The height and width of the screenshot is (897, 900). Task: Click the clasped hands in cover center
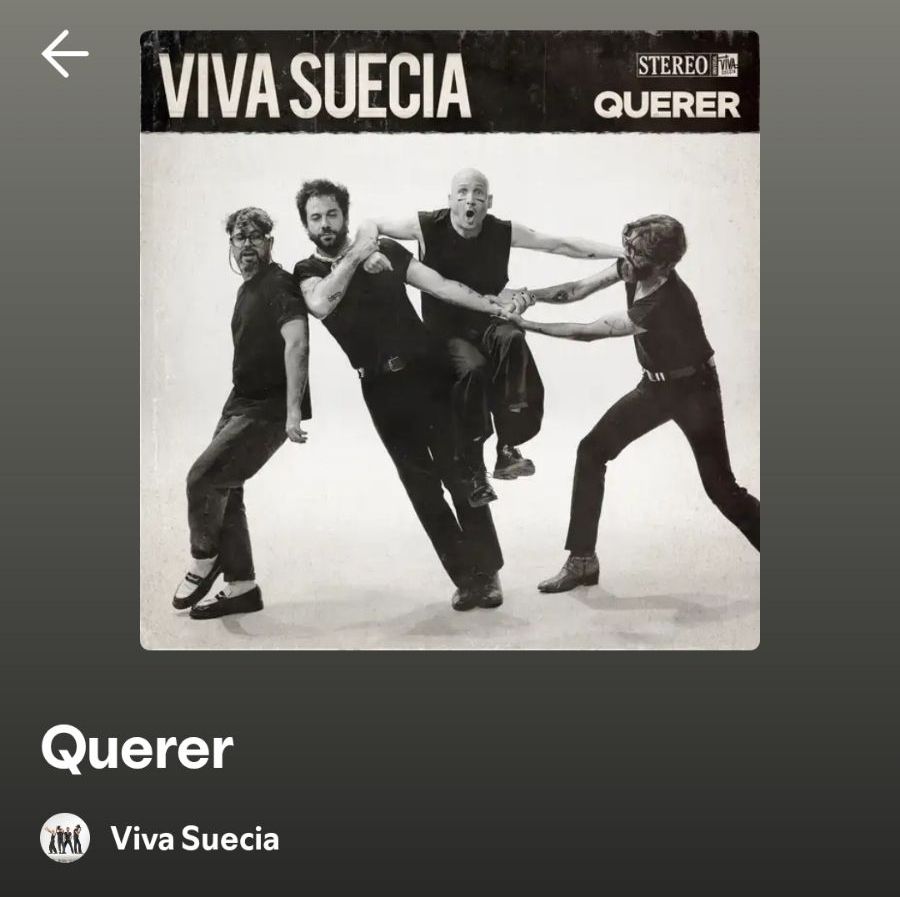510,303
